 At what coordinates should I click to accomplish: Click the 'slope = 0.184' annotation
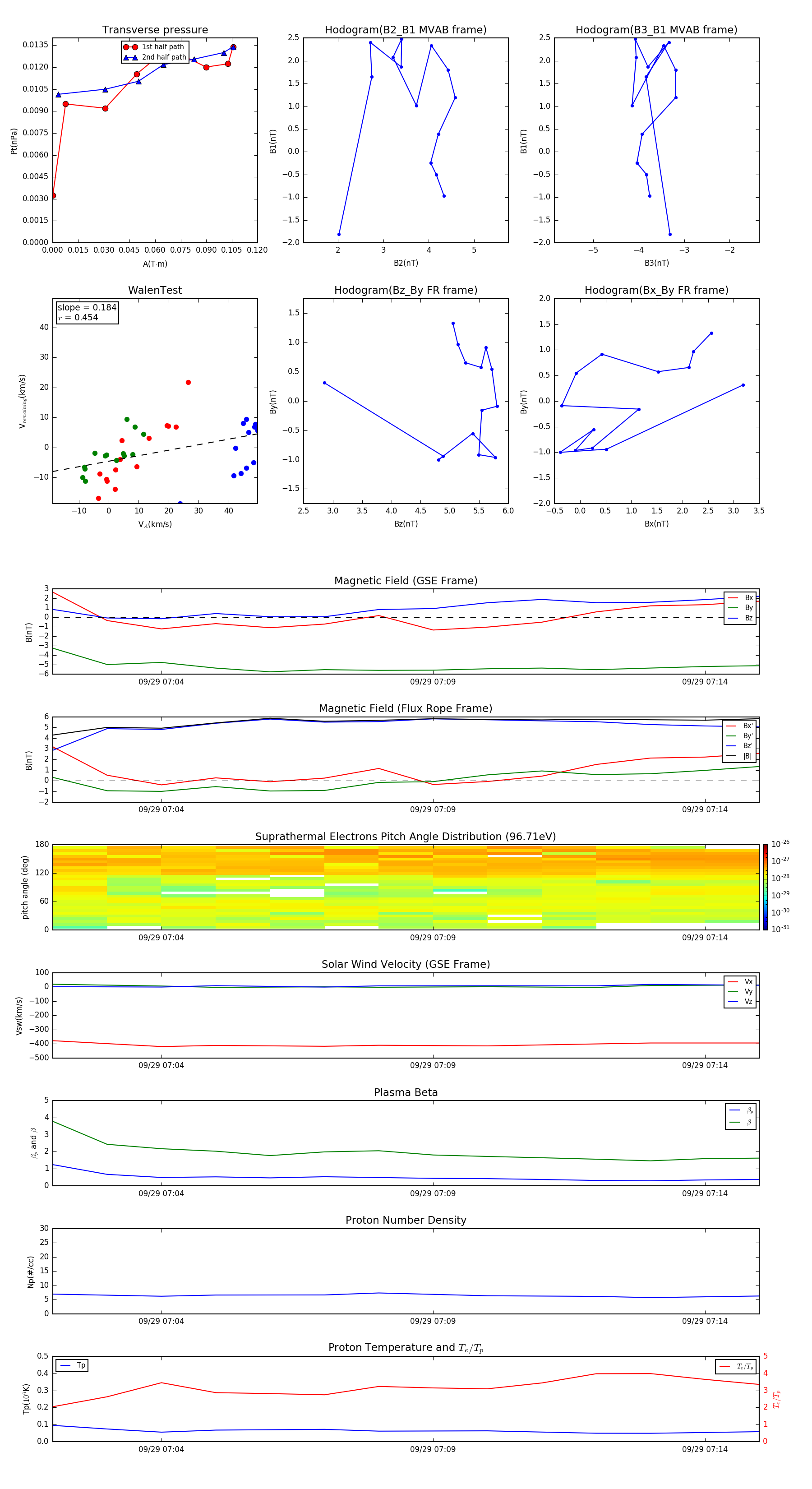(87, 308)
